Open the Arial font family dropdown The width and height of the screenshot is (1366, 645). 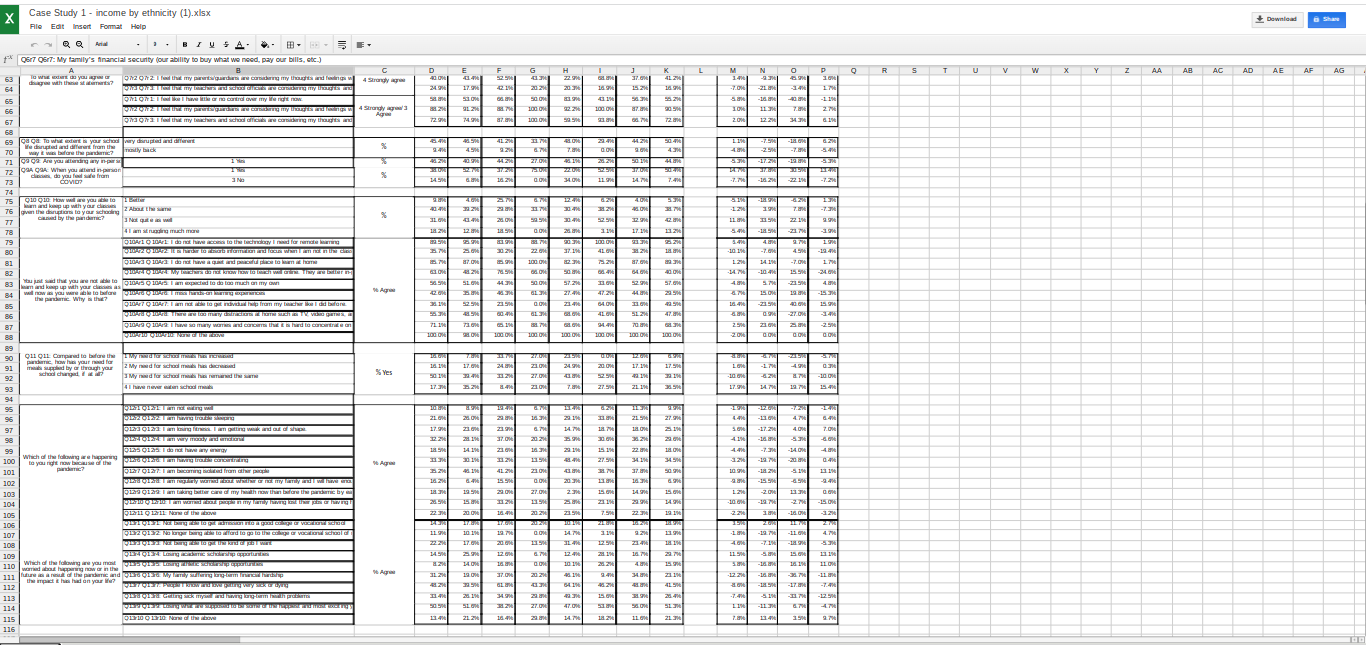point(117,44)
